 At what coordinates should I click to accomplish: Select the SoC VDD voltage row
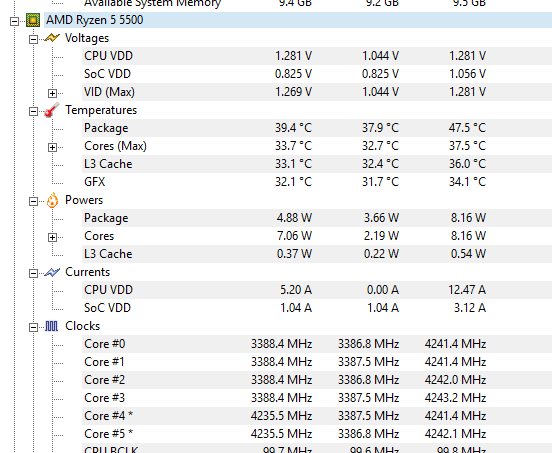pos(317,74)
